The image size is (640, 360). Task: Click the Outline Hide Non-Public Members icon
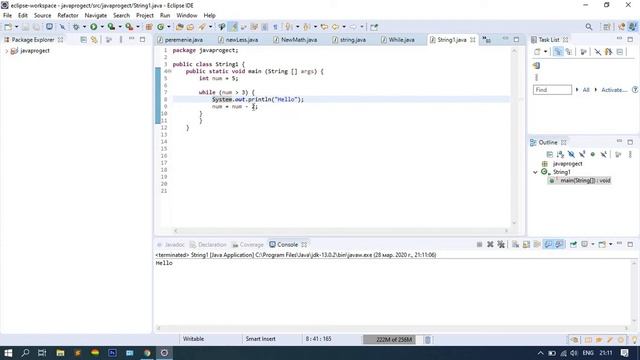(x=593, y=154)
